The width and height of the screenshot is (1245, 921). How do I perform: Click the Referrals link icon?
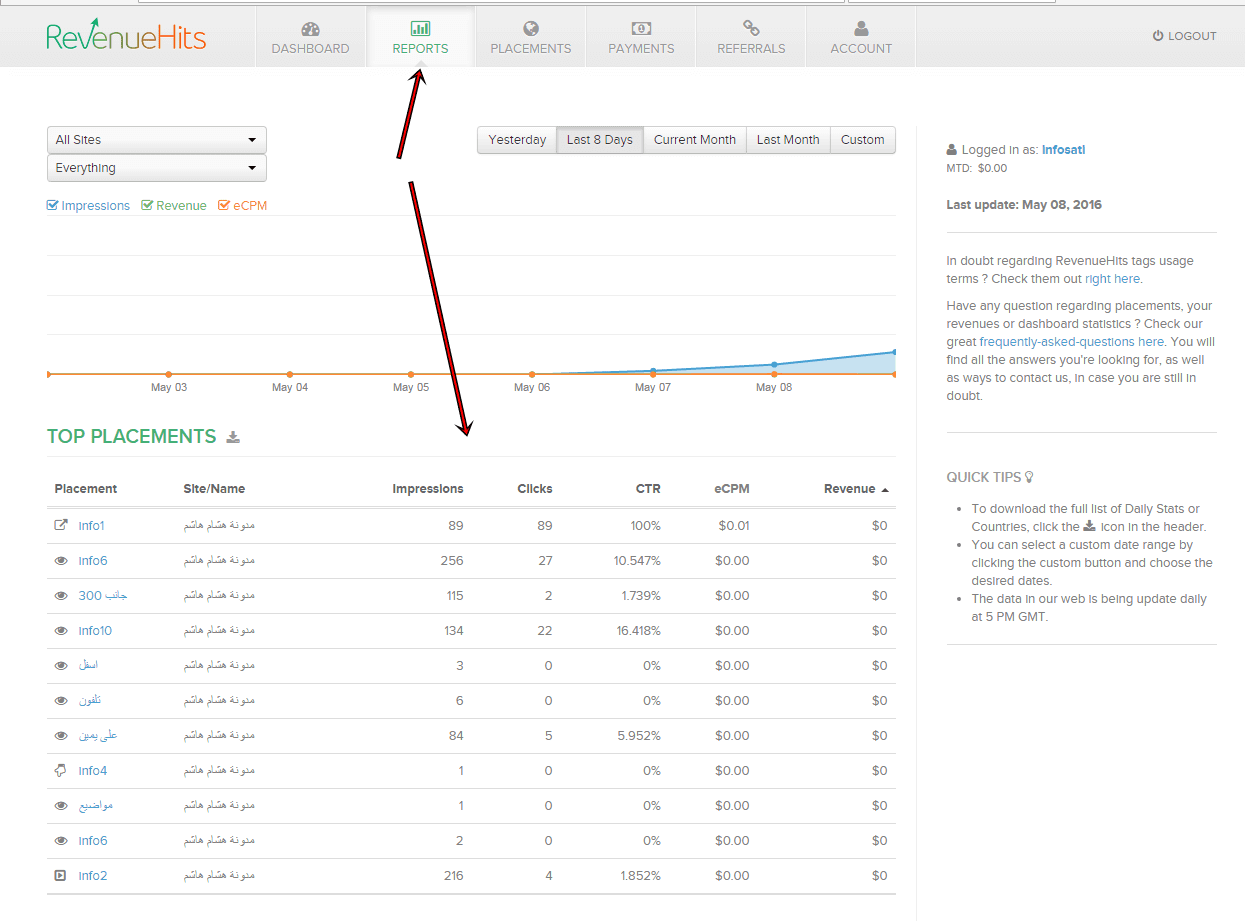[751, 29]
